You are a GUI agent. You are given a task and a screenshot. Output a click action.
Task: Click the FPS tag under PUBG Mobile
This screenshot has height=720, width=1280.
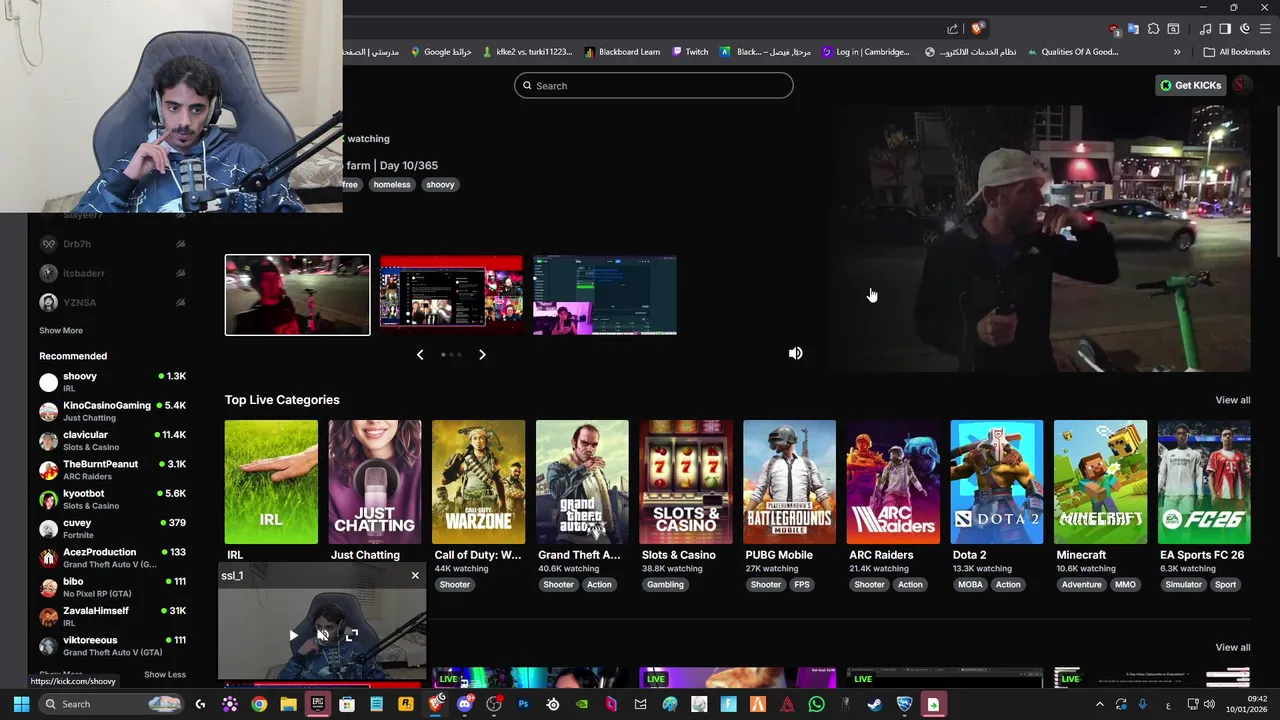pos(802,584)
